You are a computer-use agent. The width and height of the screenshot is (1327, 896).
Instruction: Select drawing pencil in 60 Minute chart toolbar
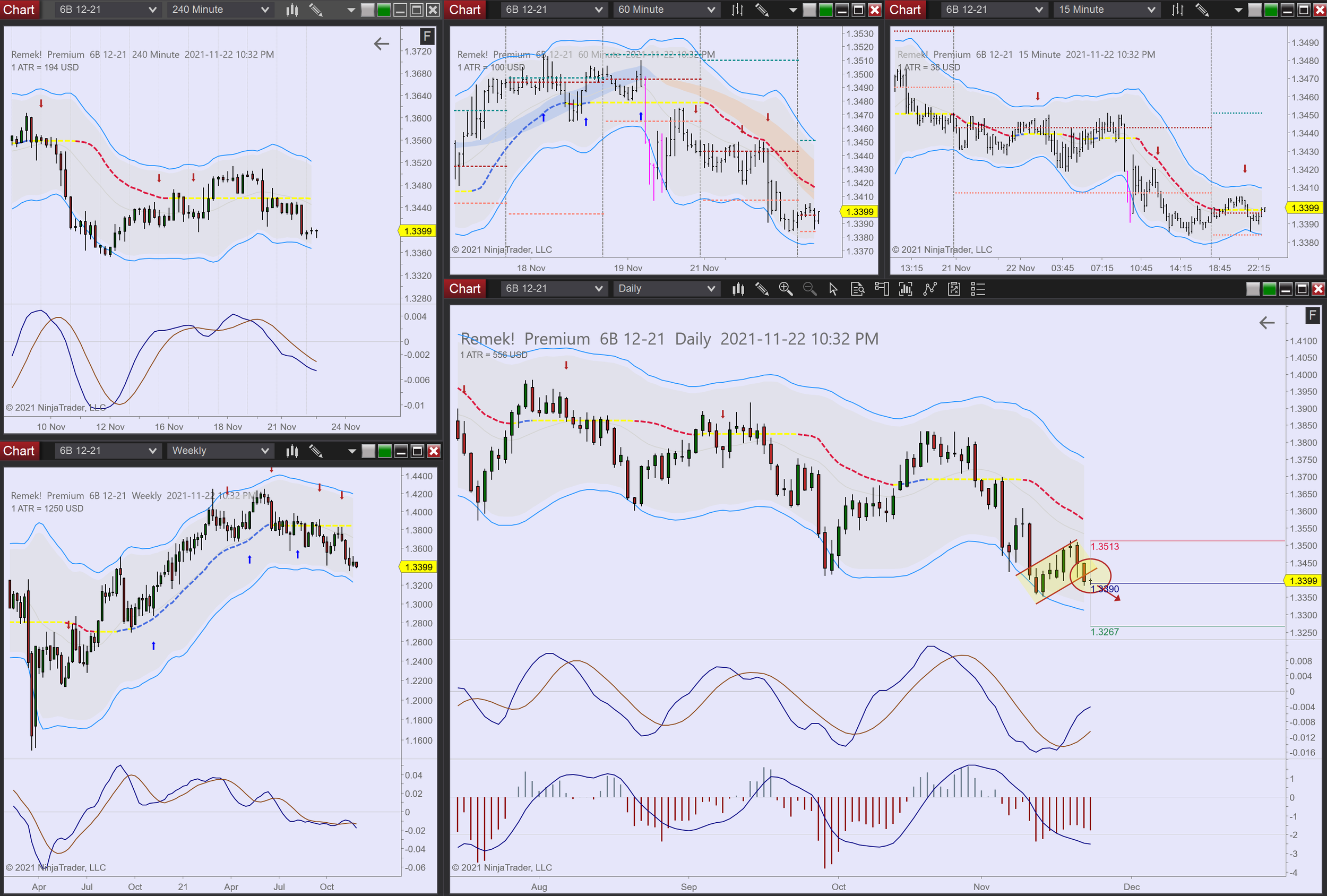(762, 10)
